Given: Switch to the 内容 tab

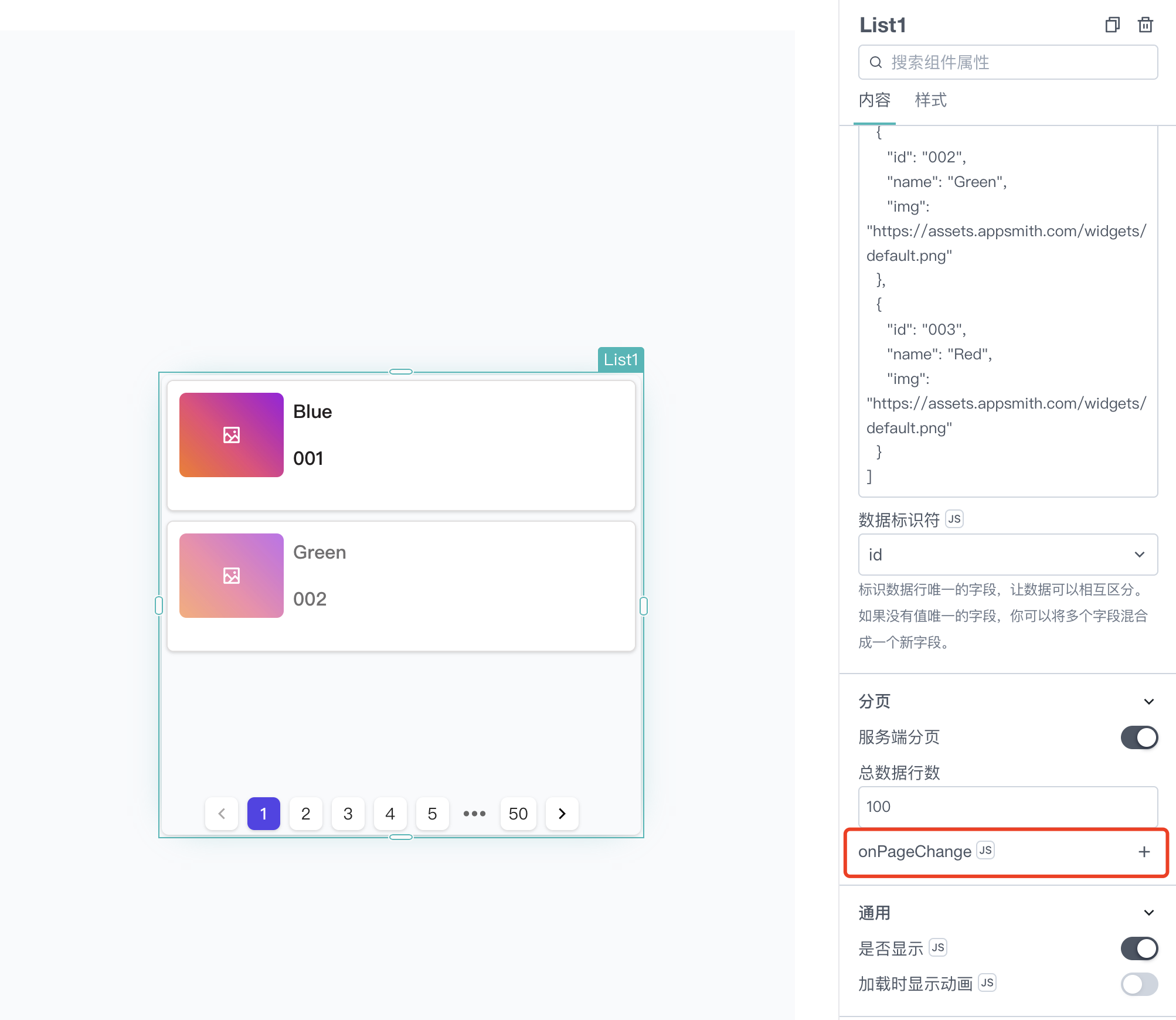Looking at the screenshot, I should pyautogui.click(x=874, y=100).
